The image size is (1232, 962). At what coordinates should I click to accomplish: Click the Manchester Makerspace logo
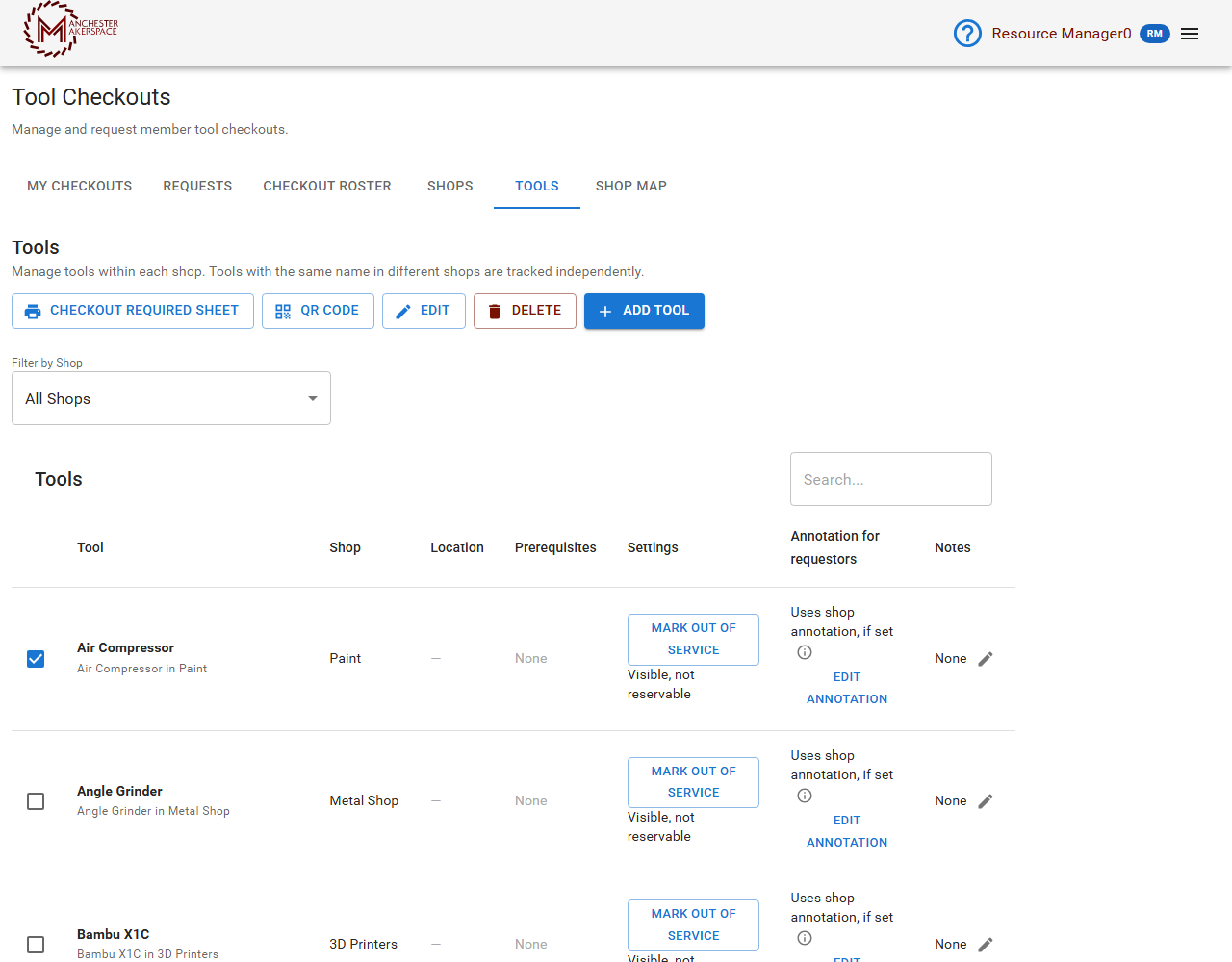71,29
